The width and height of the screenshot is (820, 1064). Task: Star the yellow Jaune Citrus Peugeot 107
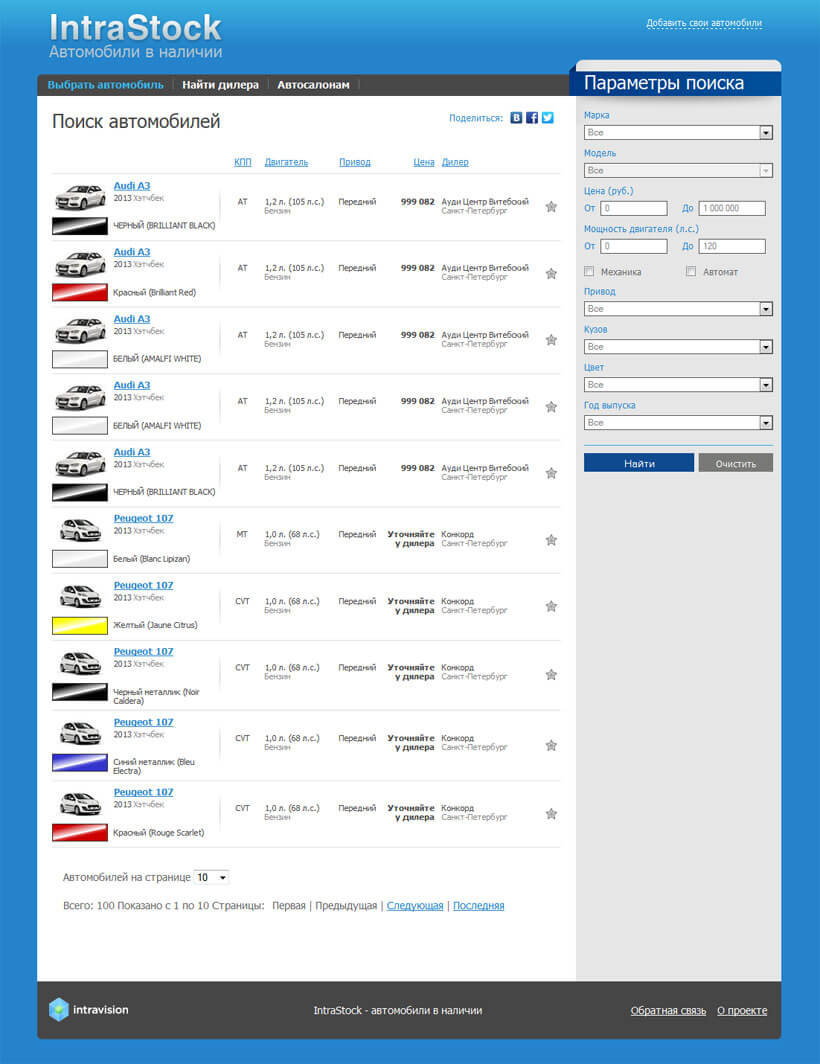coord(551,607)
